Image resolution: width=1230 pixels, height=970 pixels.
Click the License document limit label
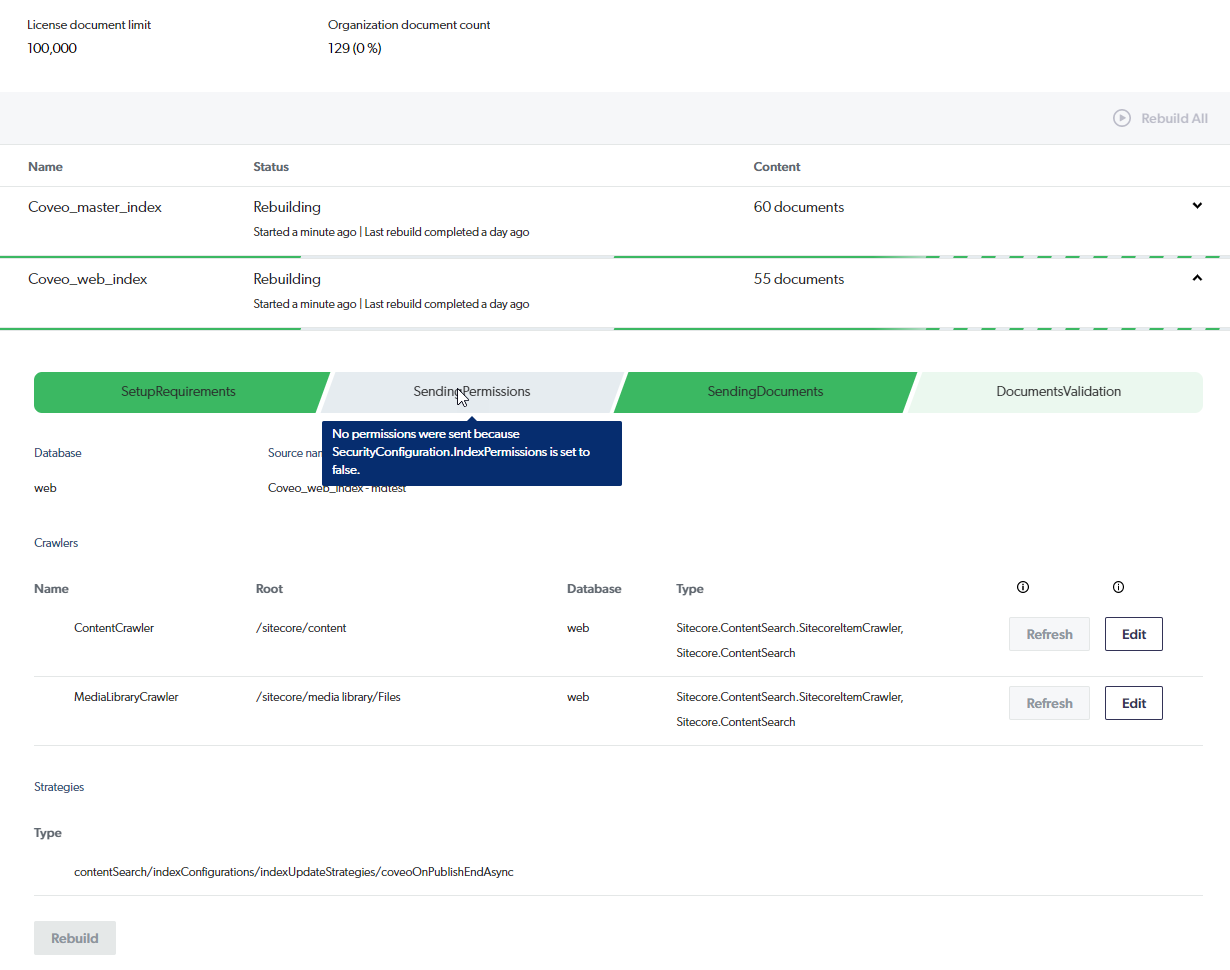point(89,25)
